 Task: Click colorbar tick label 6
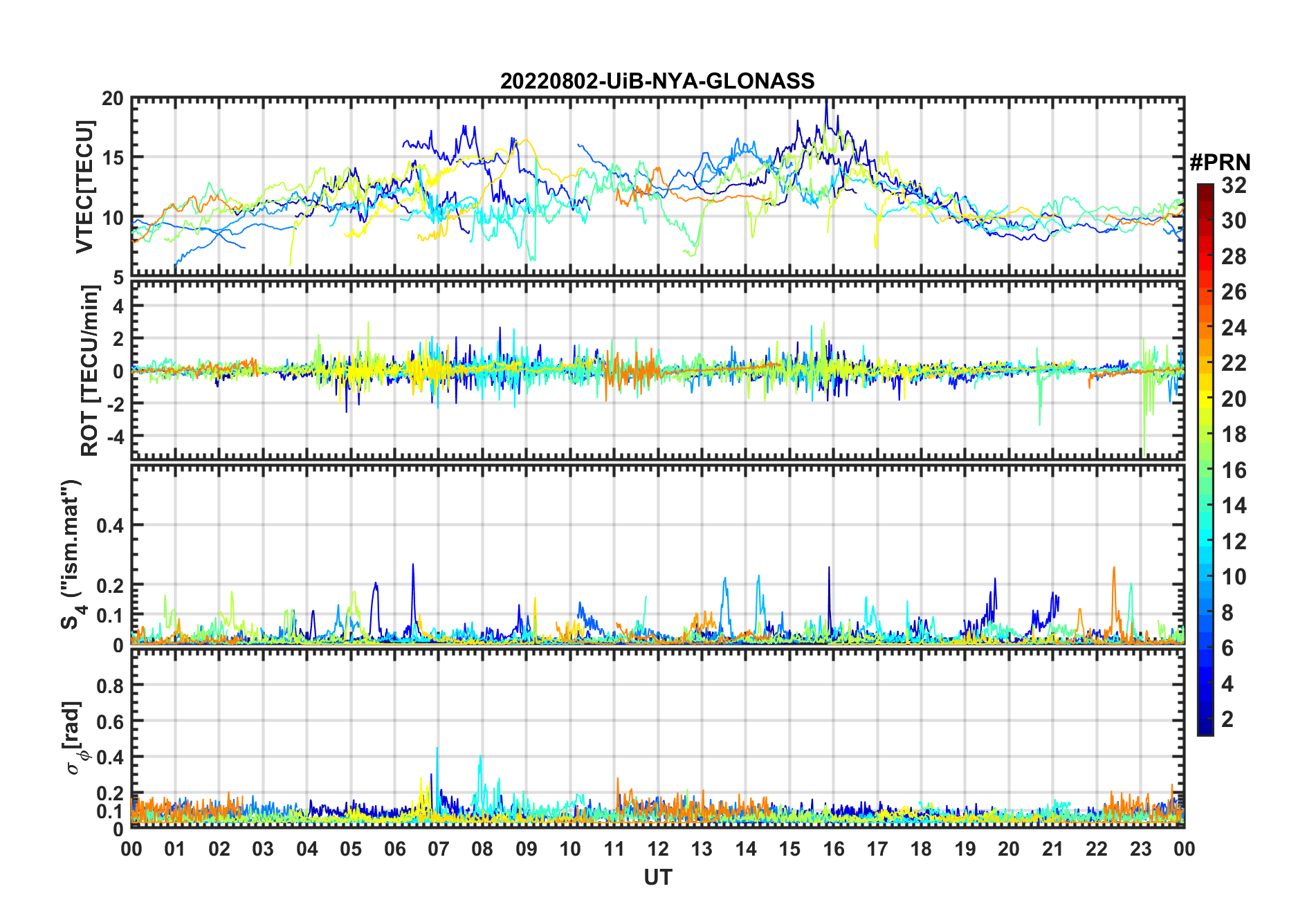[1227, 648]
